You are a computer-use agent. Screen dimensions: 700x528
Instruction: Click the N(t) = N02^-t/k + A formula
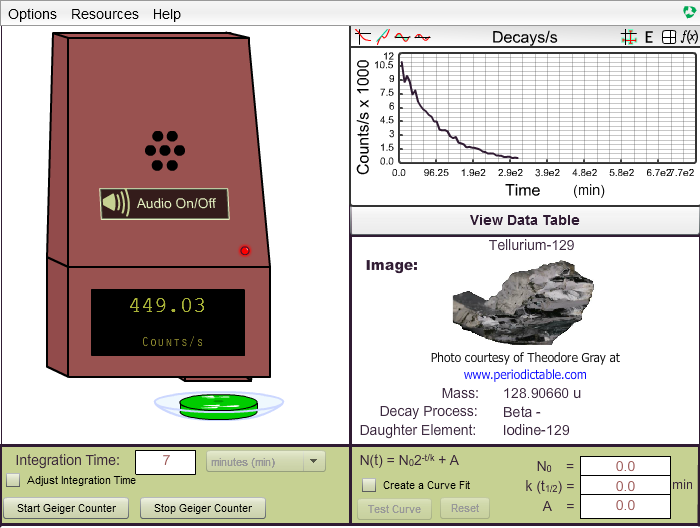pyautogui.click(x=409, y=460)
